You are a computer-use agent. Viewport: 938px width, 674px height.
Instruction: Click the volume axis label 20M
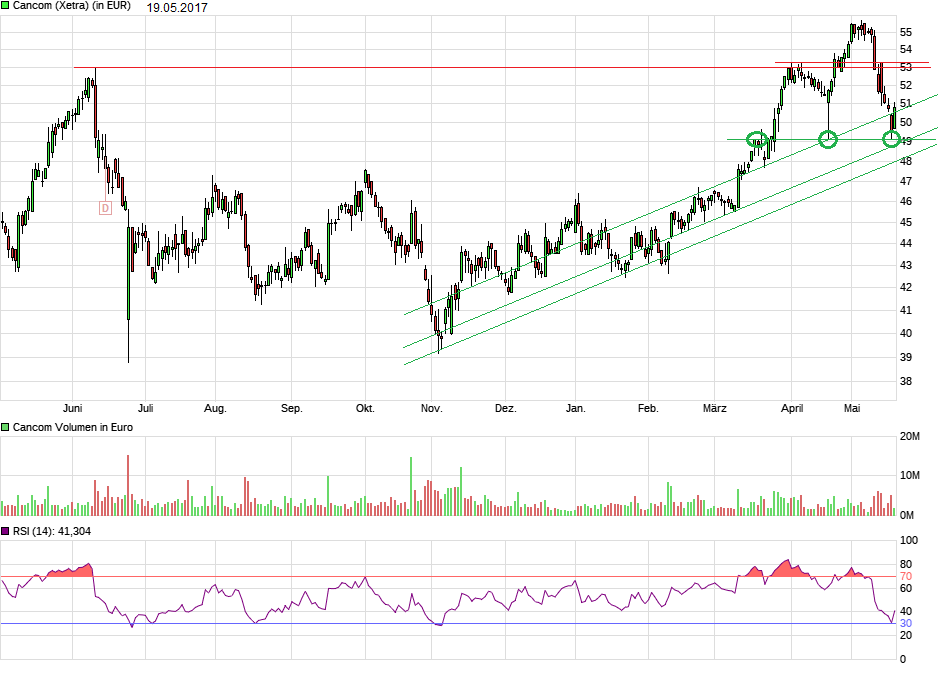click(x=910, y=437)
